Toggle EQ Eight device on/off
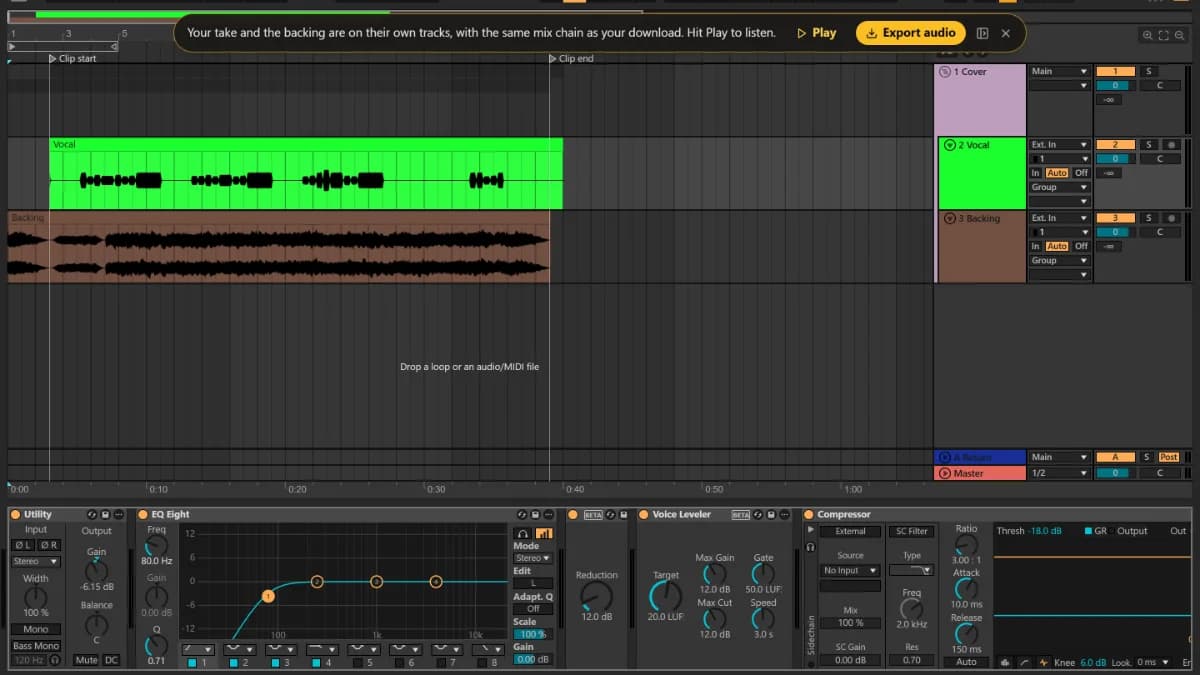The width and height of the screenshot is (1200, 675). click(x=143, y=514)
